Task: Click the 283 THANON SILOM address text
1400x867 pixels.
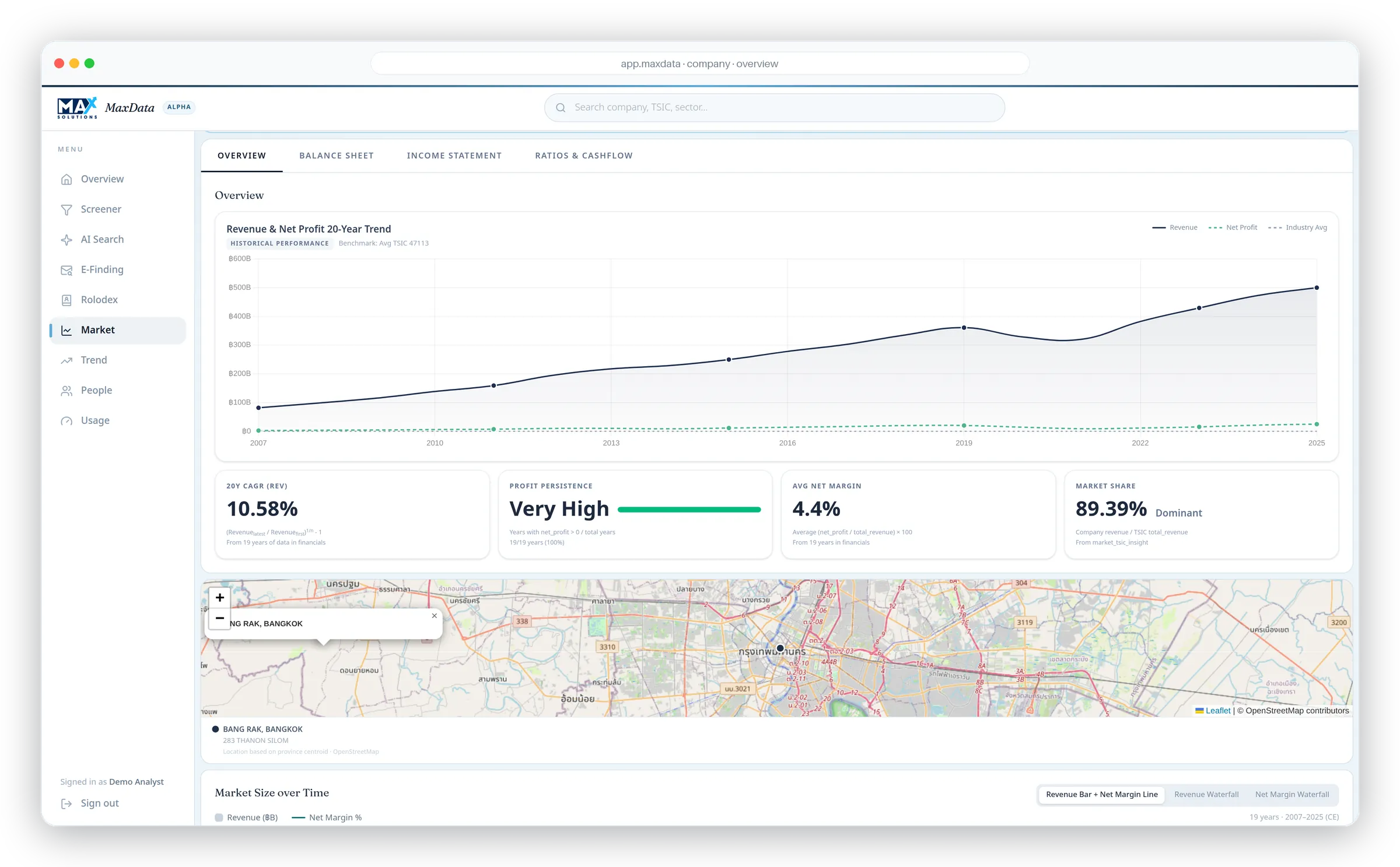Action: pos(256,740)
